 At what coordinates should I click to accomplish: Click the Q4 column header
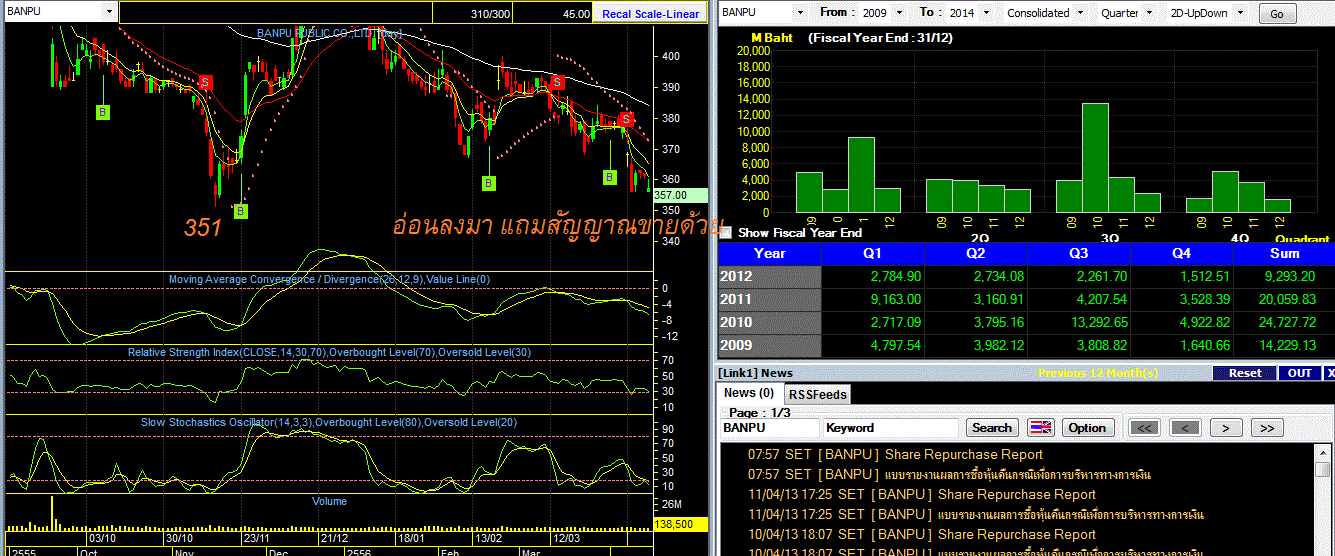tap(1181, 253)
